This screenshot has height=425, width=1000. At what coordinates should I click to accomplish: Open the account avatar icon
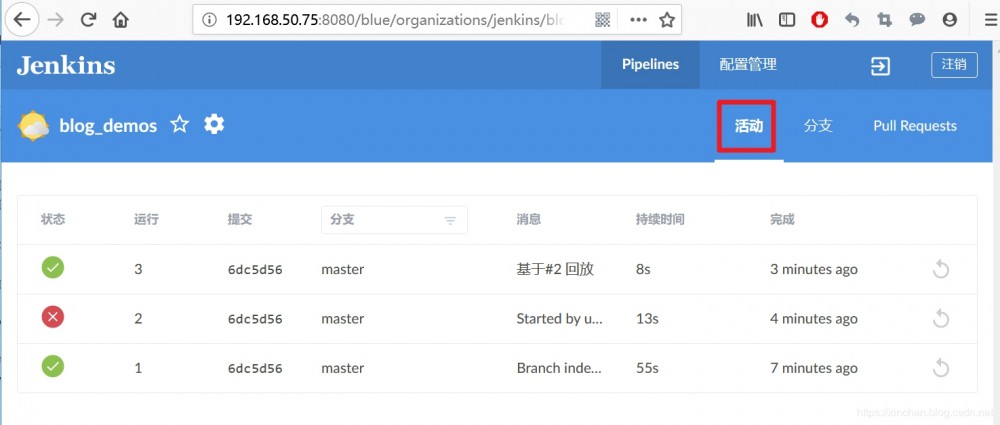click(950, 20)
